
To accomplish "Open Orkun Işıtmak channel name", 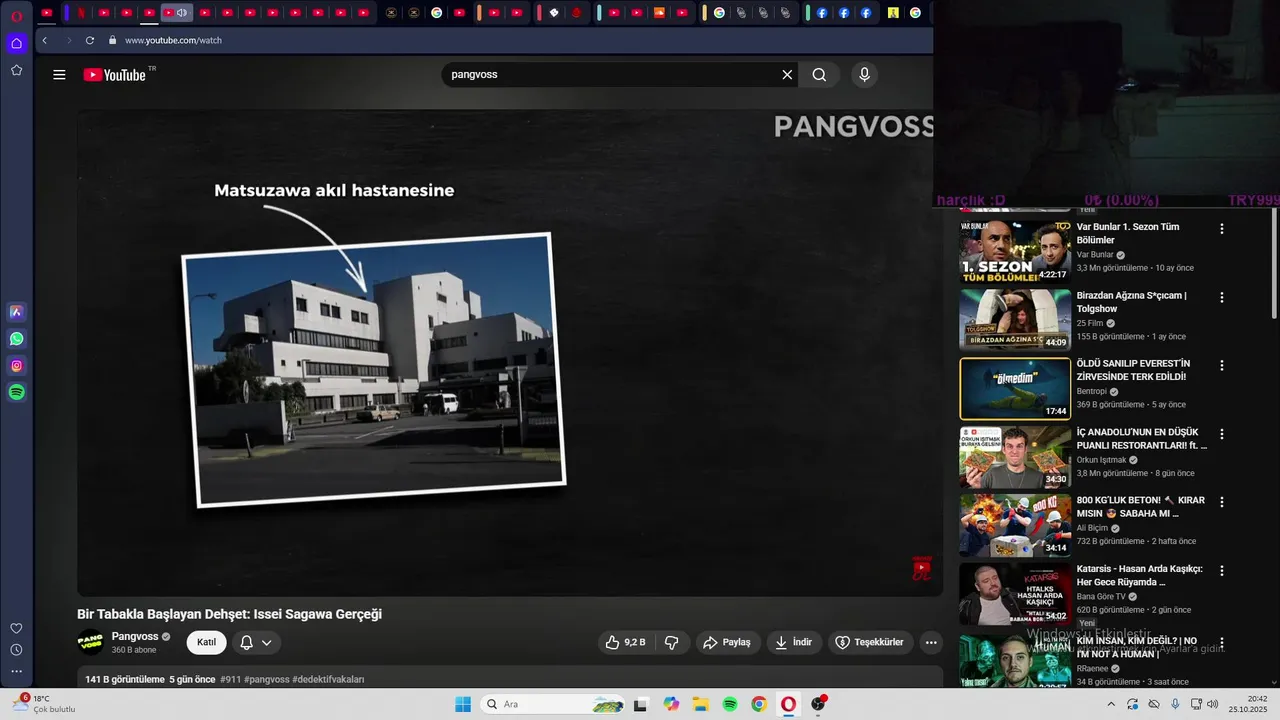I will coord(1101,460).
